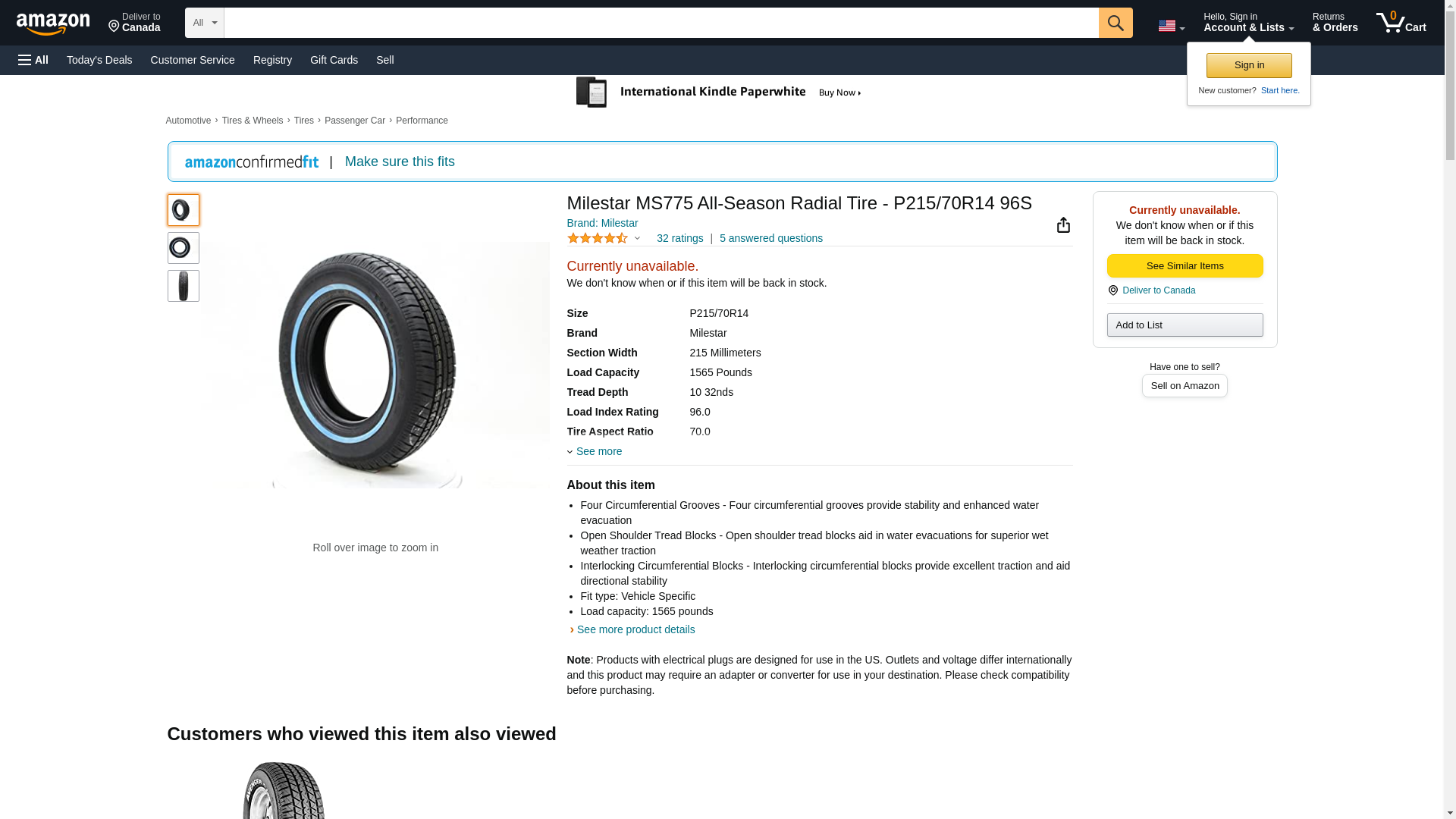Open the search category All dropdown

204,23
